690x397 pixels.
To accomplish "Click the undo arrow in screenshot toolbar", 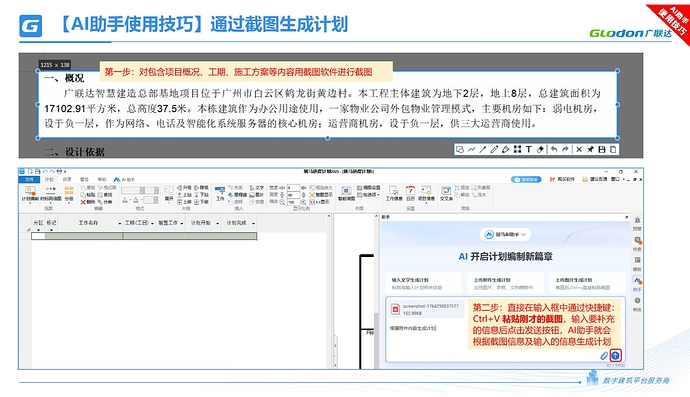I will point(554,150).
